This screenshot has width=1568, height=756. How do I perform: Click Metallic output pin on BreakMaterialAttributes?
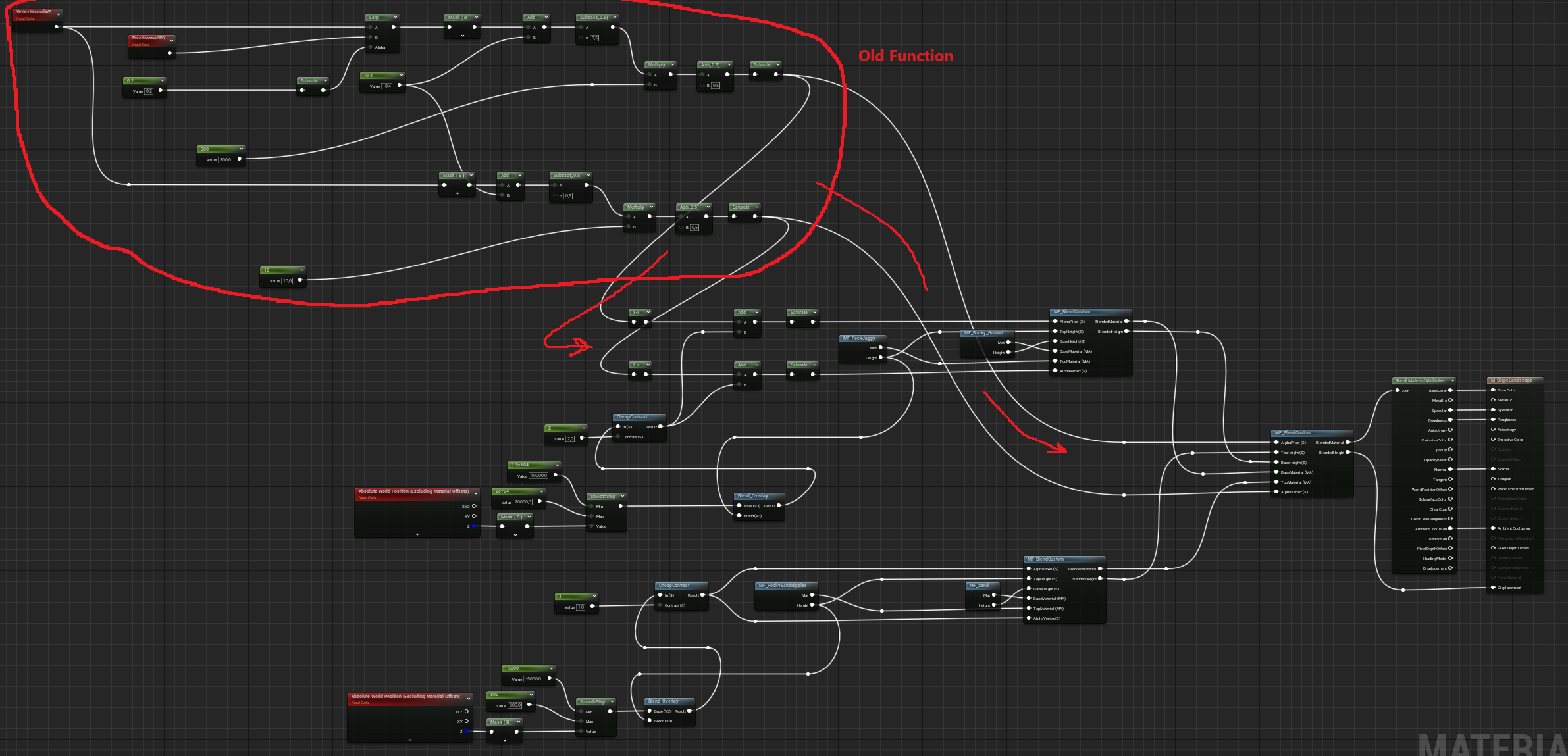[x=1450, y=401]
